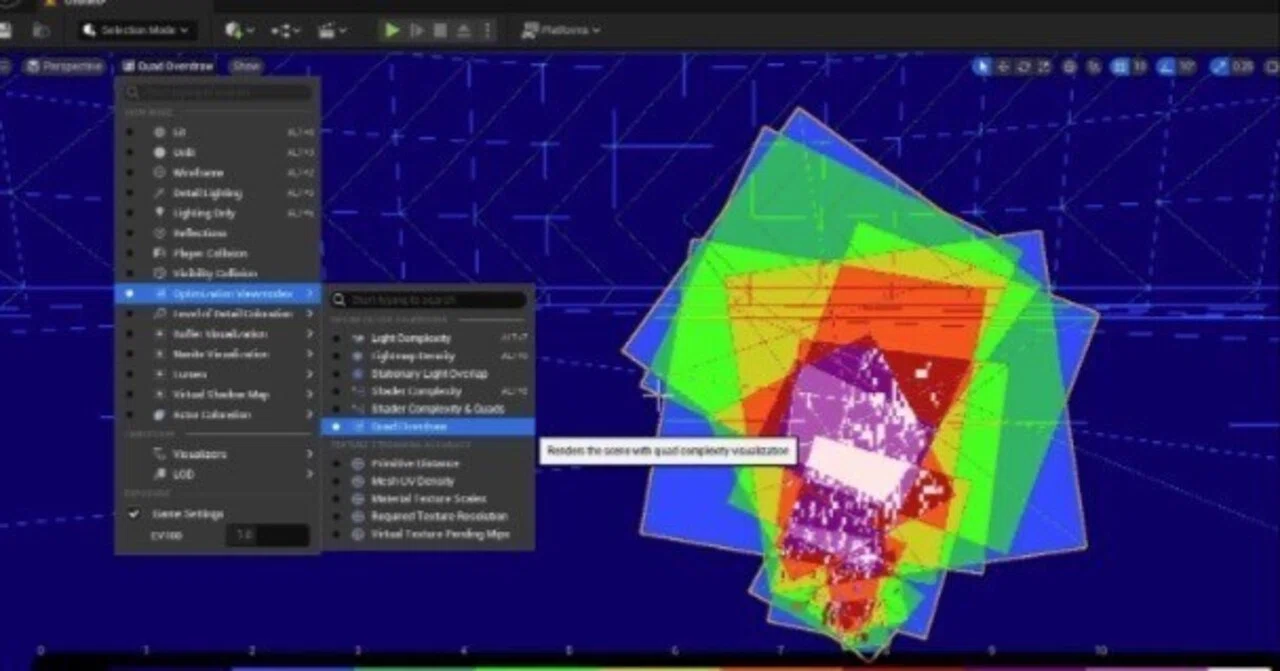This screenshot has height=671, width=1280.
Task: Click the Show viewport button
Action: pyautogui.click(x=245, y=66)
